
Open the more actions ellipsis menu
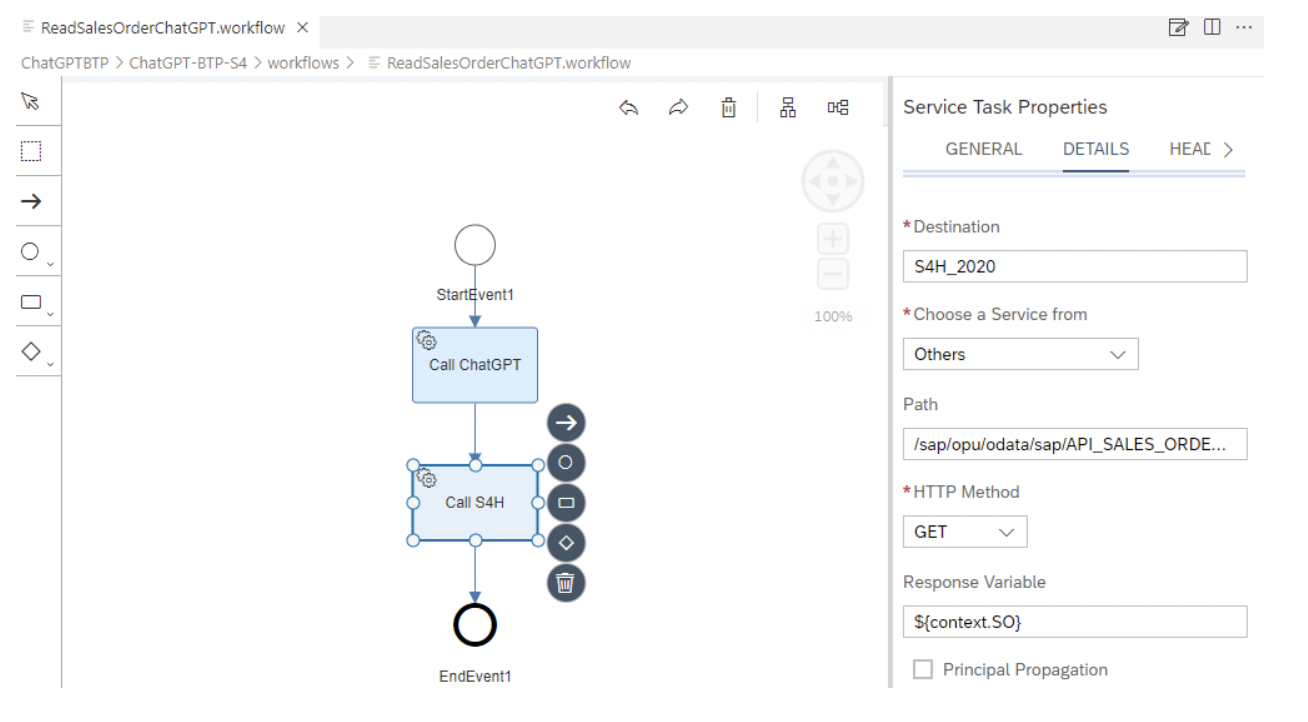tap(1244, 27)
